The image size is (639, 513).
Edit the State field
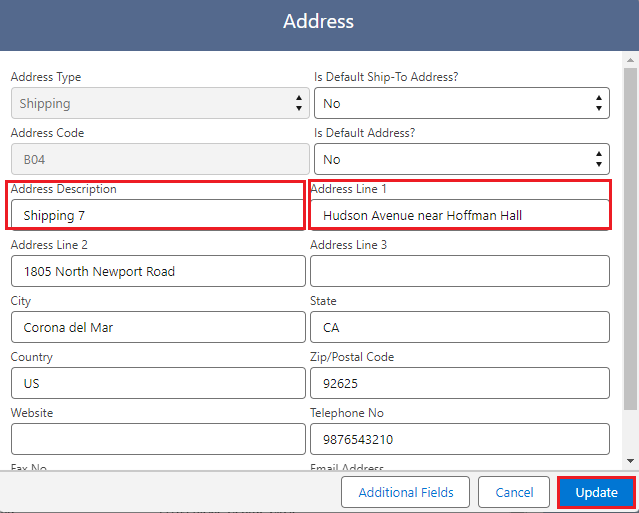[460, 327]
